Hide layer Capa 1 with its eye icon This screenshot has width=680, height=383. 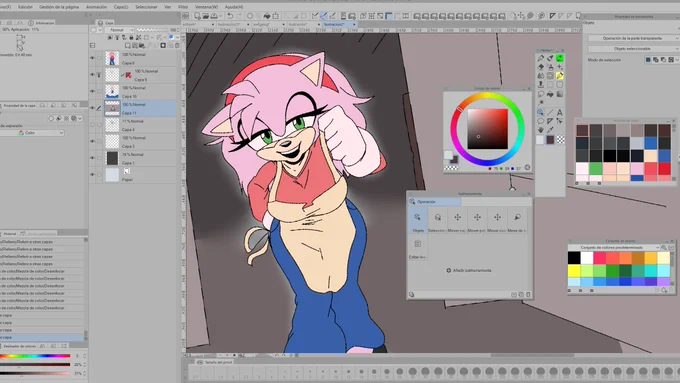pos(92,158)
